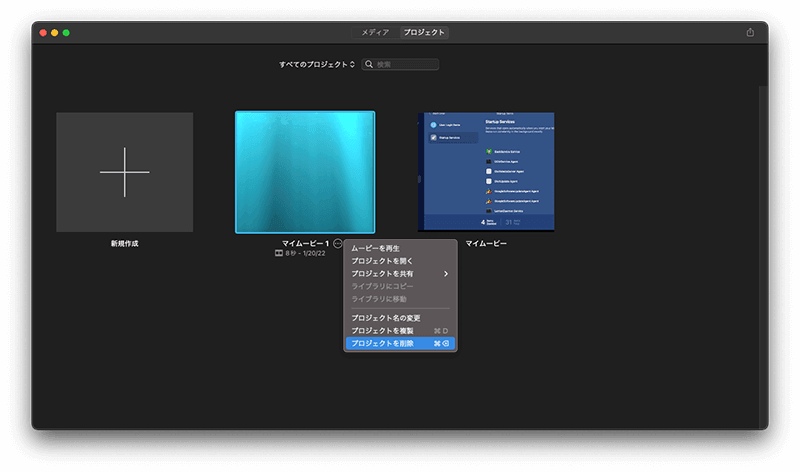Click the ellipsis icon beside マイムービー 1
Image resolution: width=800 pixels, height=472 pixels.
[x=338, y=243]
